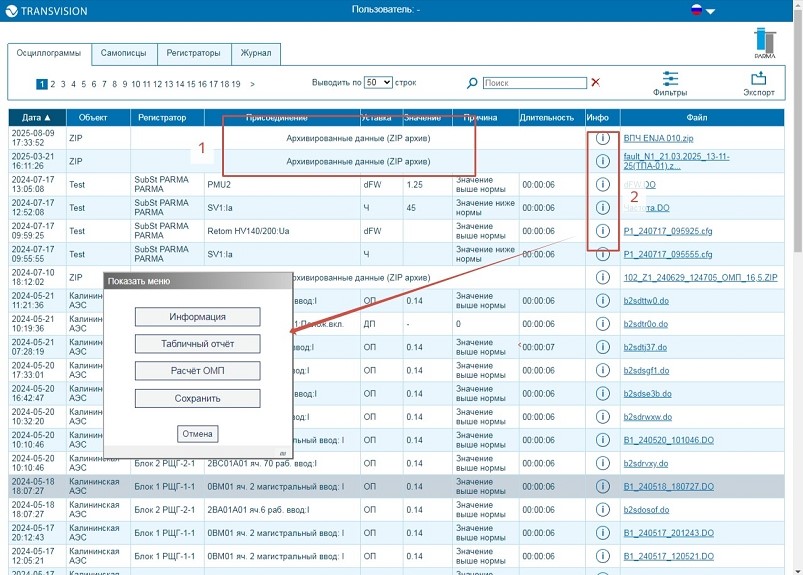Screen dimensions: 803x575
Task: Click Отмена in the popup menu
Action: coord(198,434)
